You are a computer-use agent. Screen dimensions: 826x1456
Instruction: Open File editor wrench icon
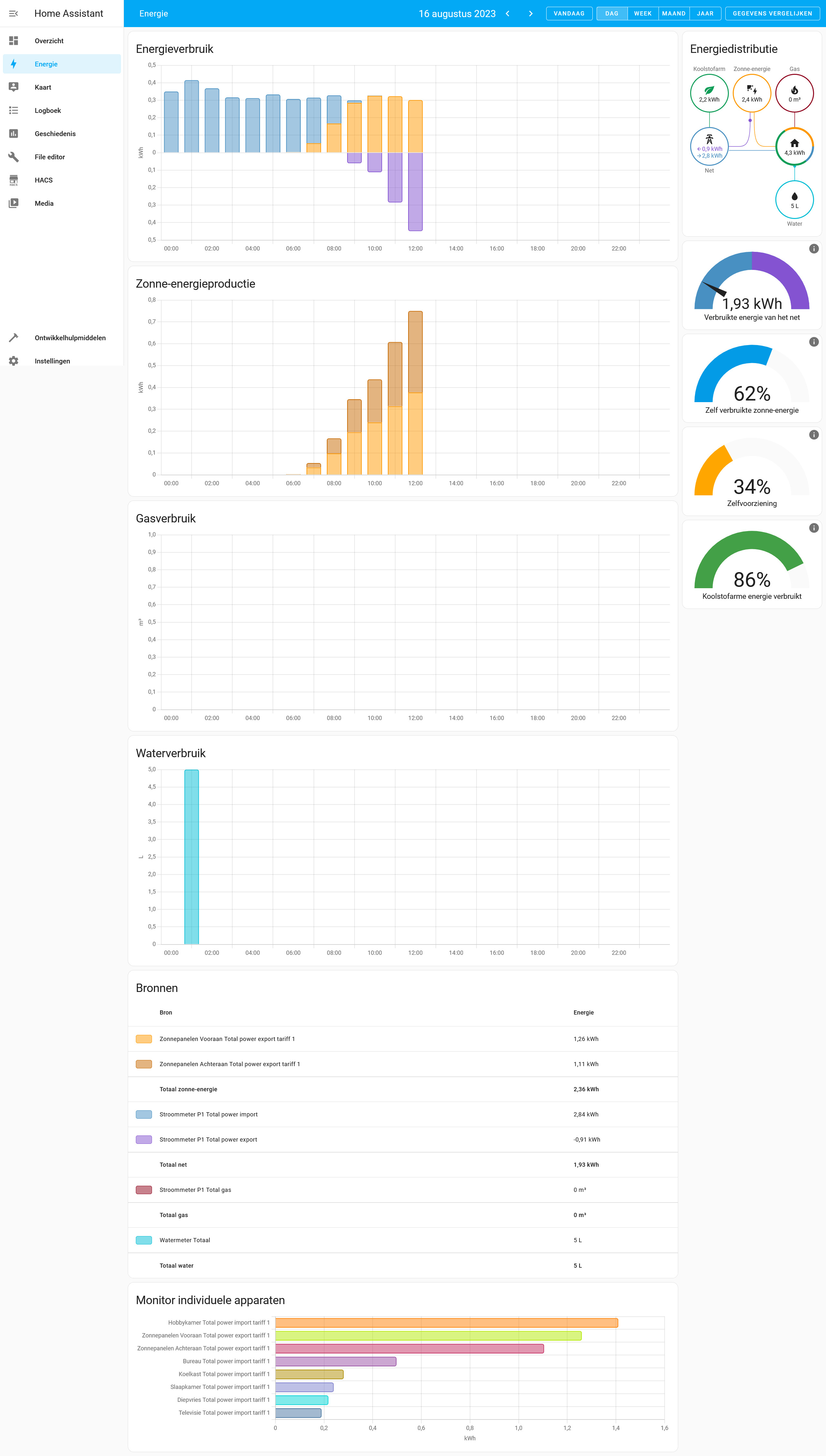[14, 157]
